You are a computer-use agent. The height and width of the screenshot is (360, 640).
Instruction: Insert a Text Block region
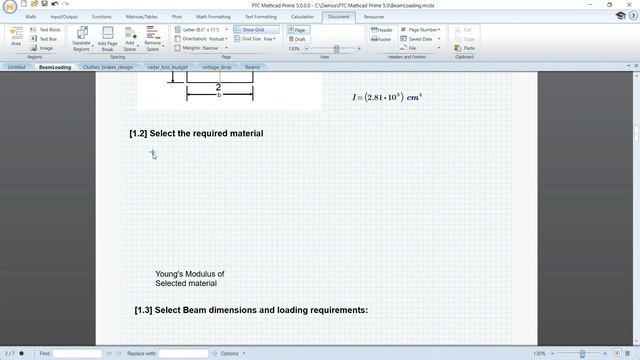[45, 30]
